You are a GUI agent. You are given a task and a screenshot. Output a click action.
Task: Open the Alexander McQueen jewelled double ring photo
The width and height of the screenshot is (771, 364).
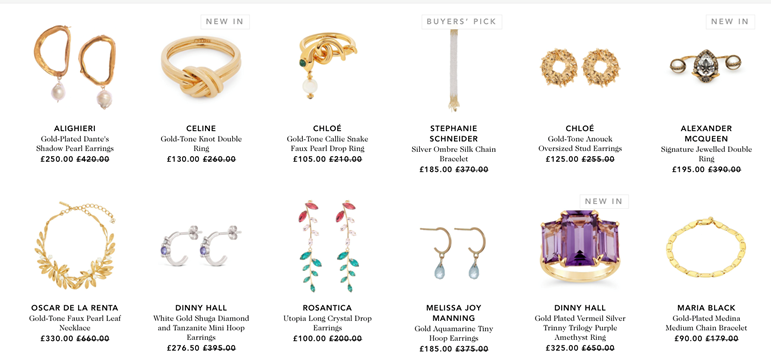(706, 64)
